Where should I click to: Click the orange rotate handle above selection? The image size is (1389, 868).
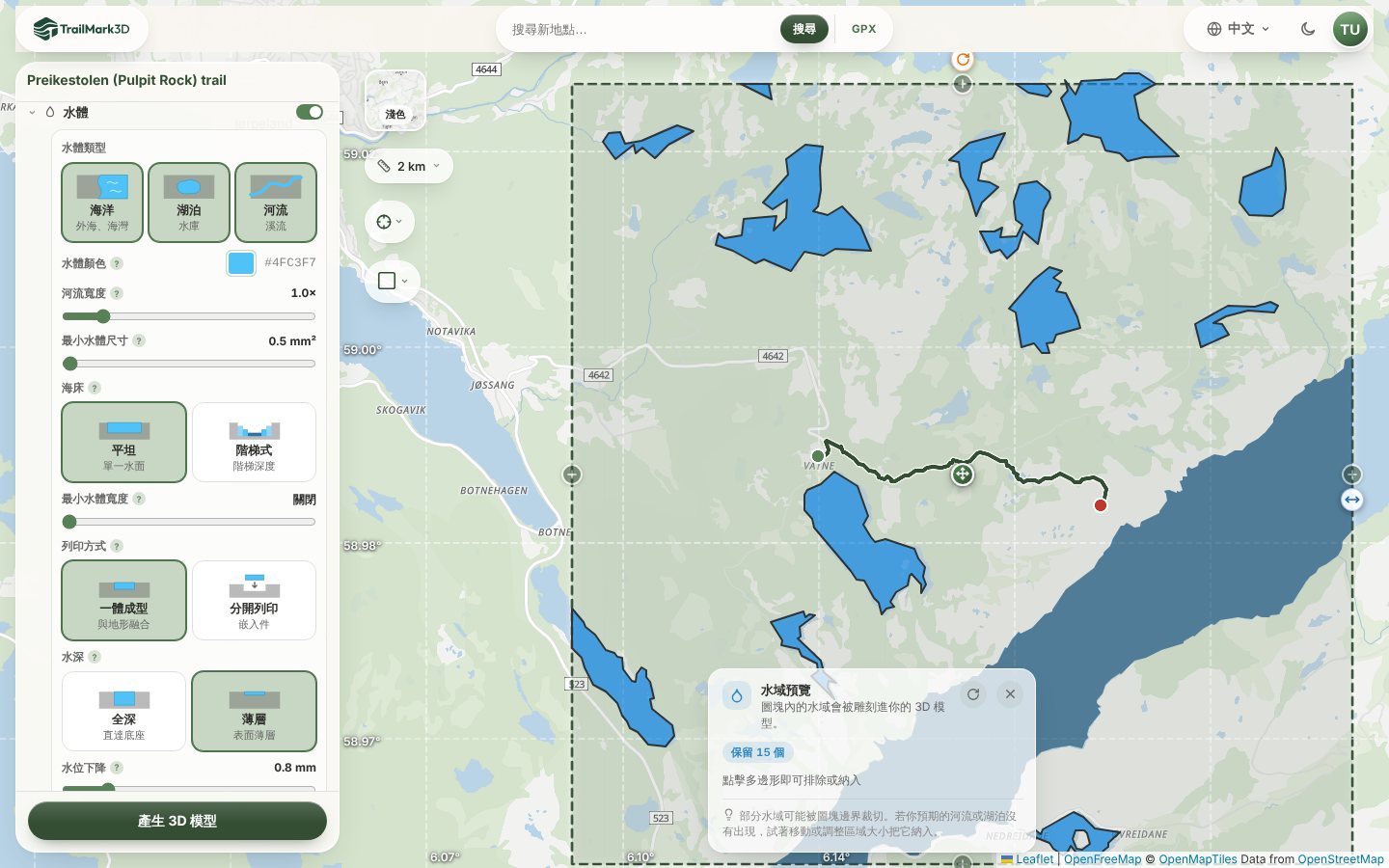pyautogui.click(x=963, y=59)
